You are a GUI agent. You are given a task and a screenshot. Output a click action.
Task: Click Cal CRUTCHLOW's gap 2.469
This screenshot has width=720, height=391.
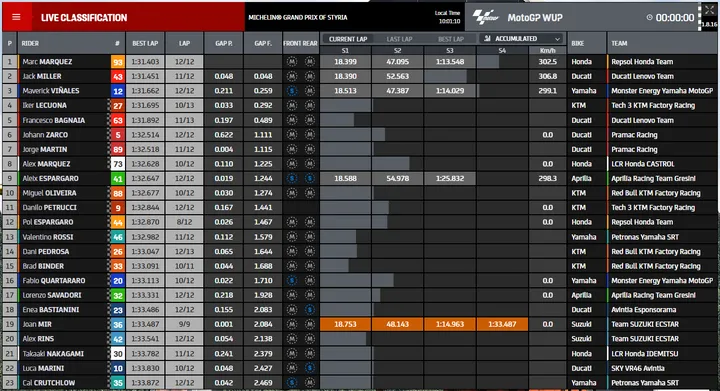pos(263,383)
